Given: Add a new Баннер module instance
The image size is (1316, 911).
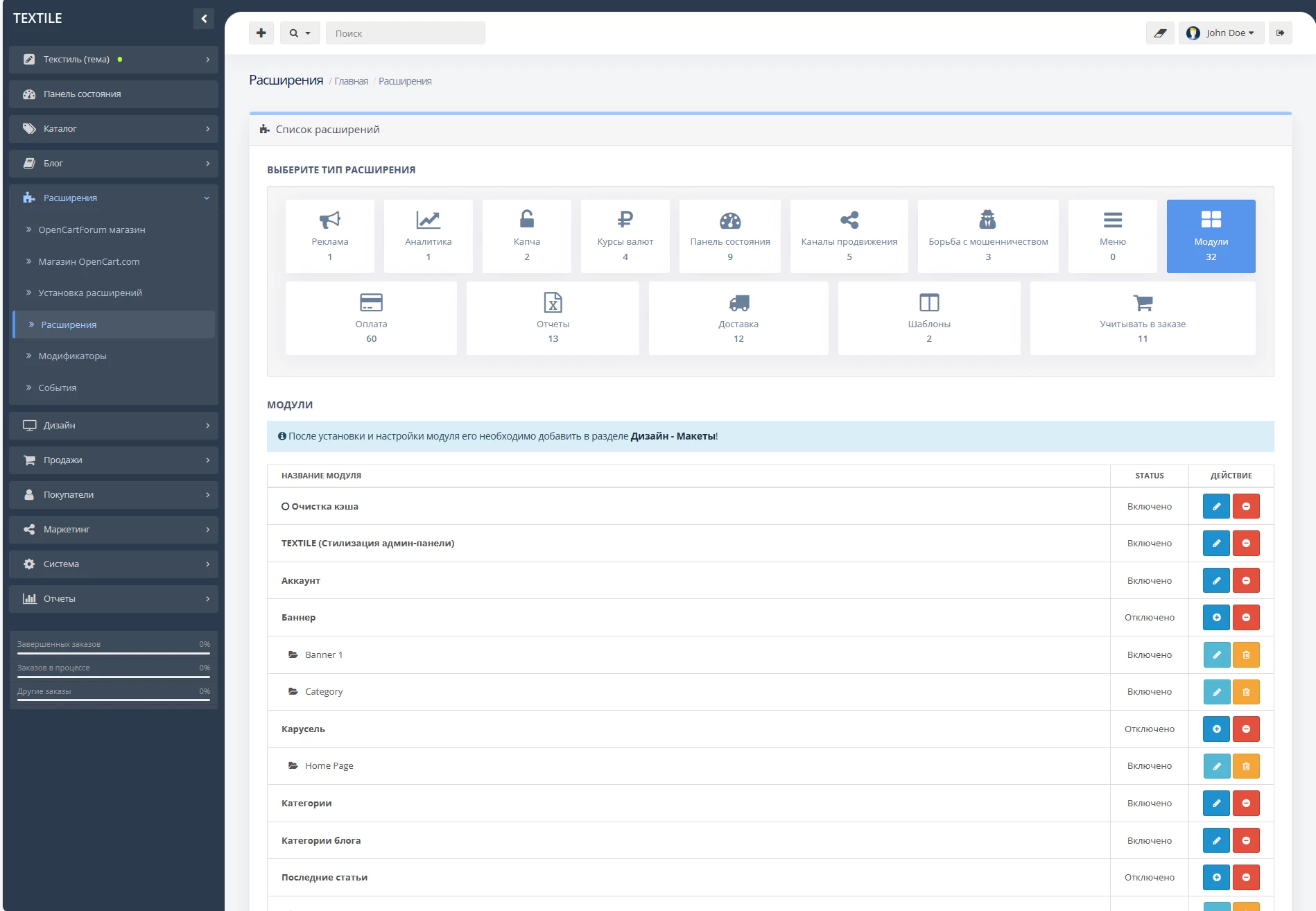Looking at the screenshot, I should (1216, 618).
